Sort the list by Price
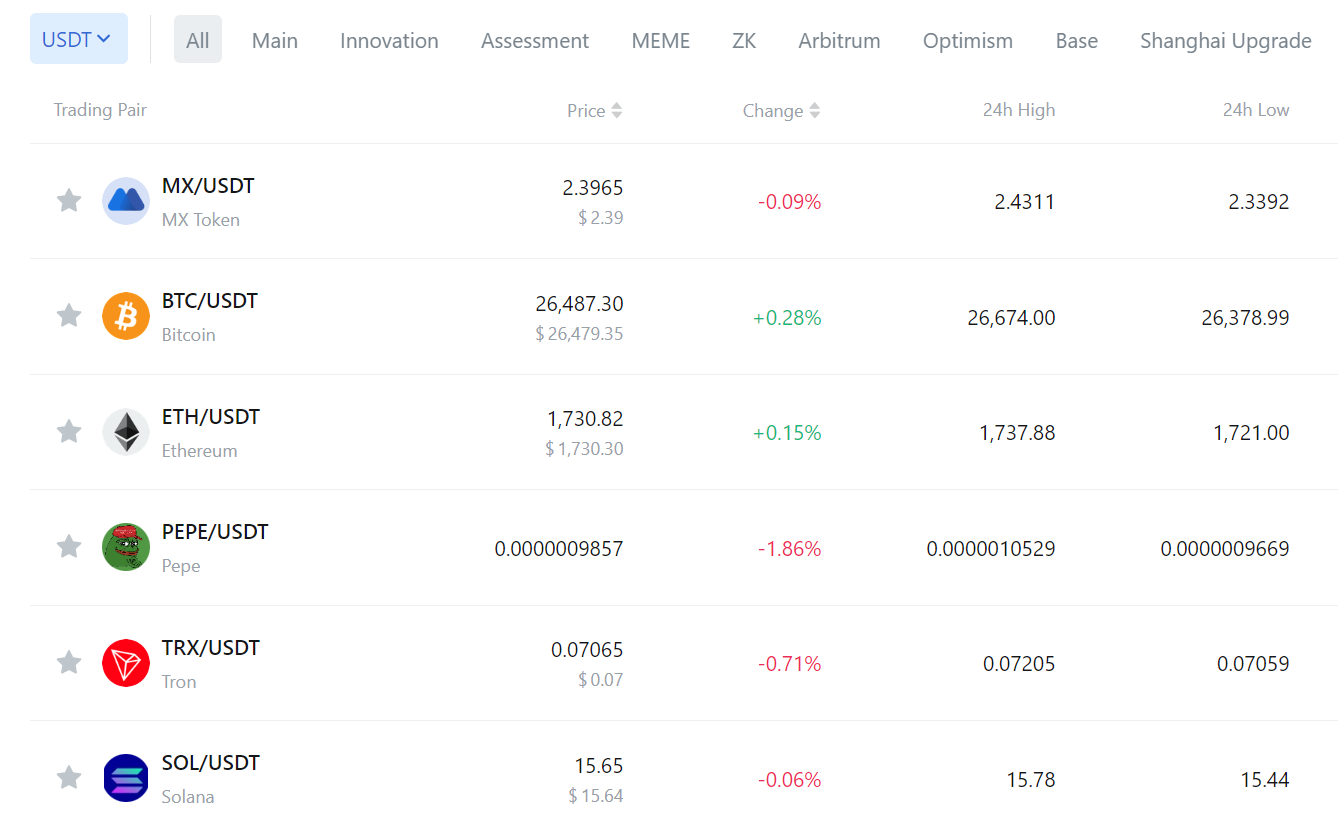 594,110
